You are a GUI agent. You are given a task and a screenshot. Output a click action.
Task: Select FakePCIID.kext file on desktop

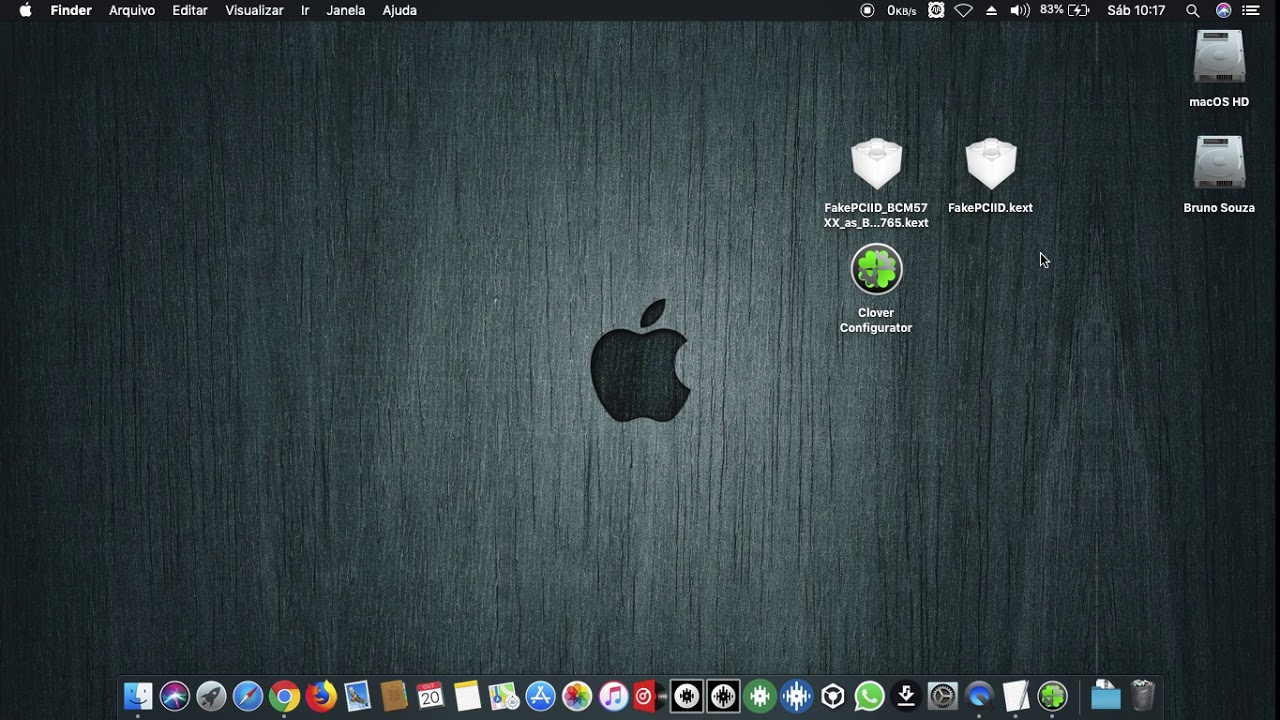(x=990, y=177)
